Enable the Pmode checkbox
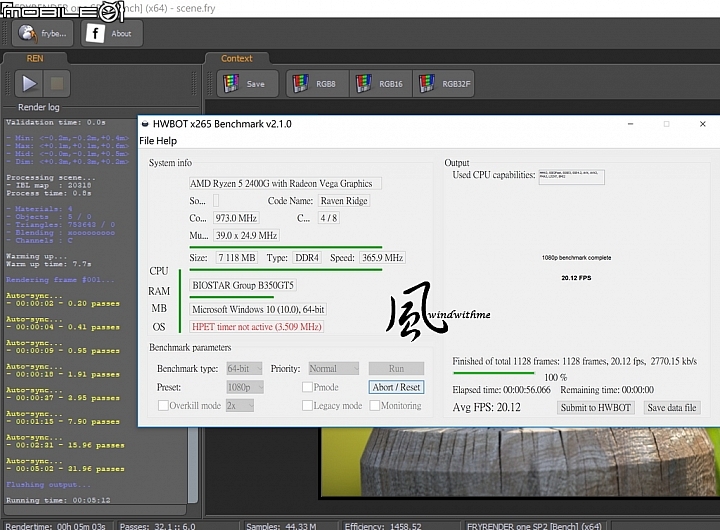Image resolution: width=720 pixels, height=530 pixels. (x=307, y=387)
